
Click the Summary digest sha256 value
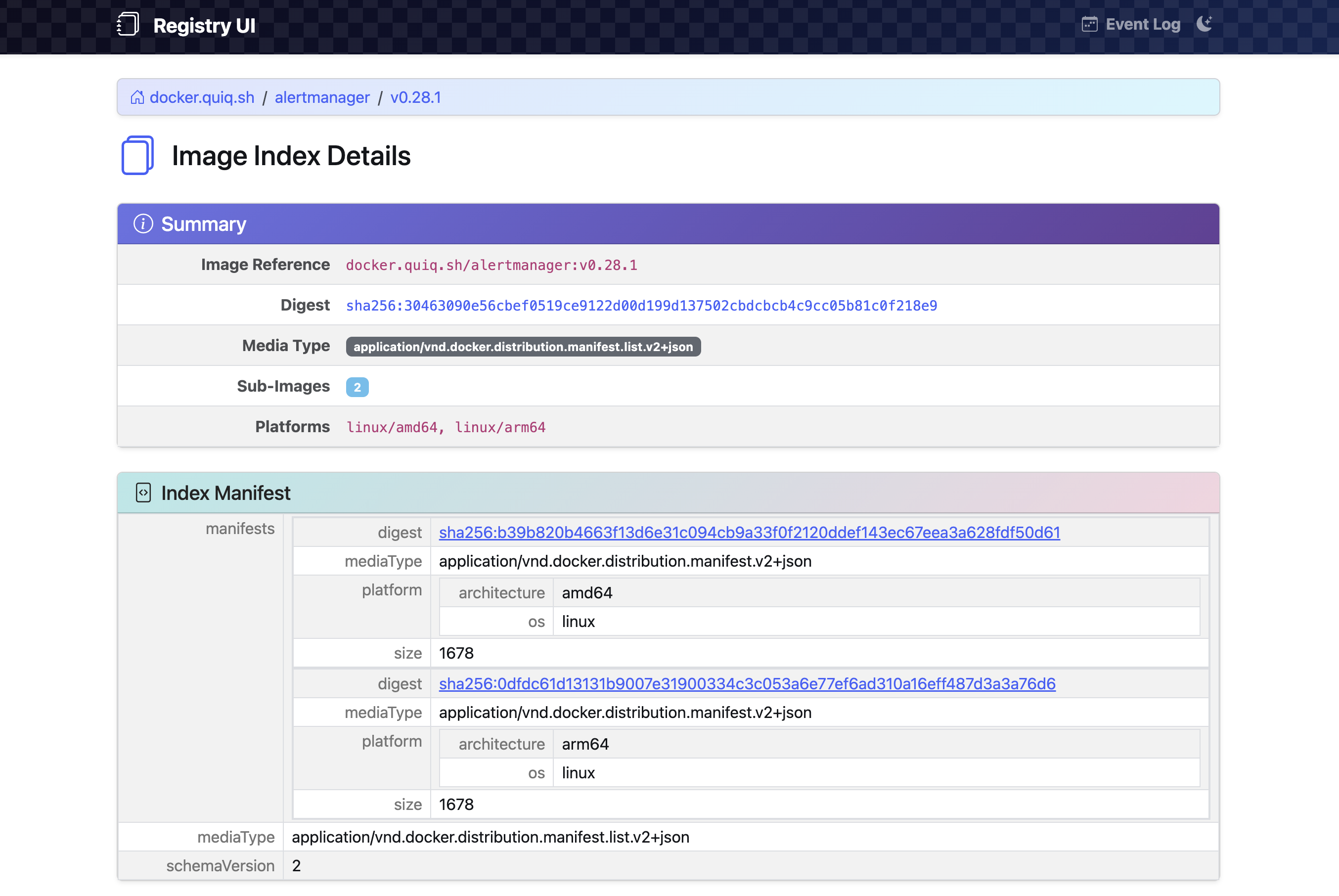(x=641, y=306)
